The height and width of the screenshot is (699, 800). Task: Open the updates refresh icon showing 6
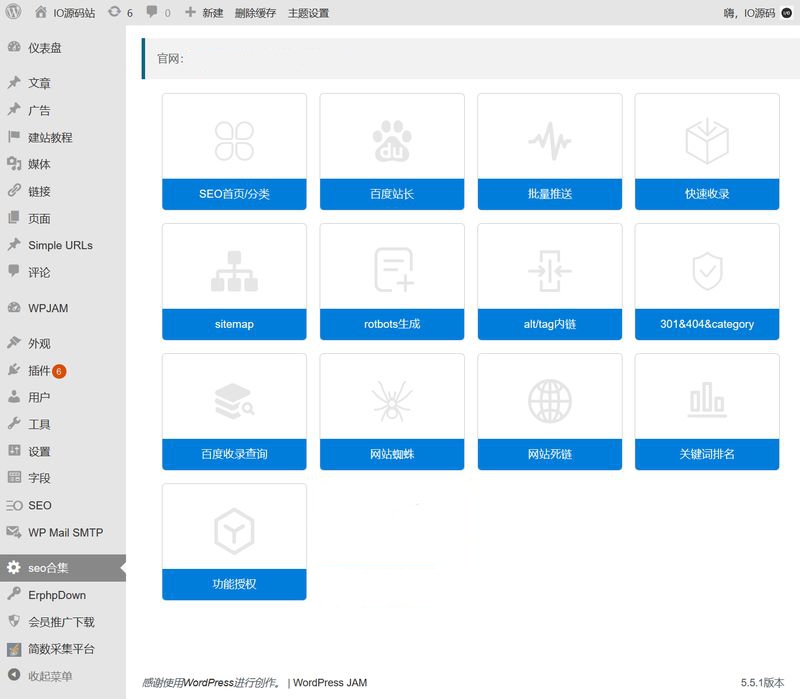click(x=114, y=12)
